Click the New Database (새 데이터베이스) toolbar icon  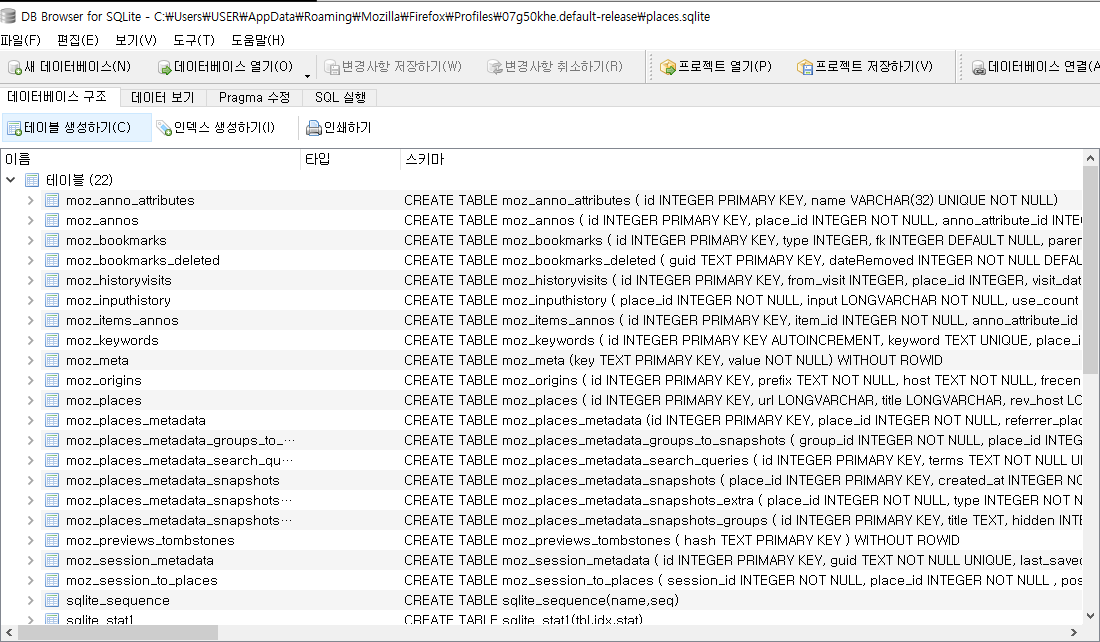point(15,67)
